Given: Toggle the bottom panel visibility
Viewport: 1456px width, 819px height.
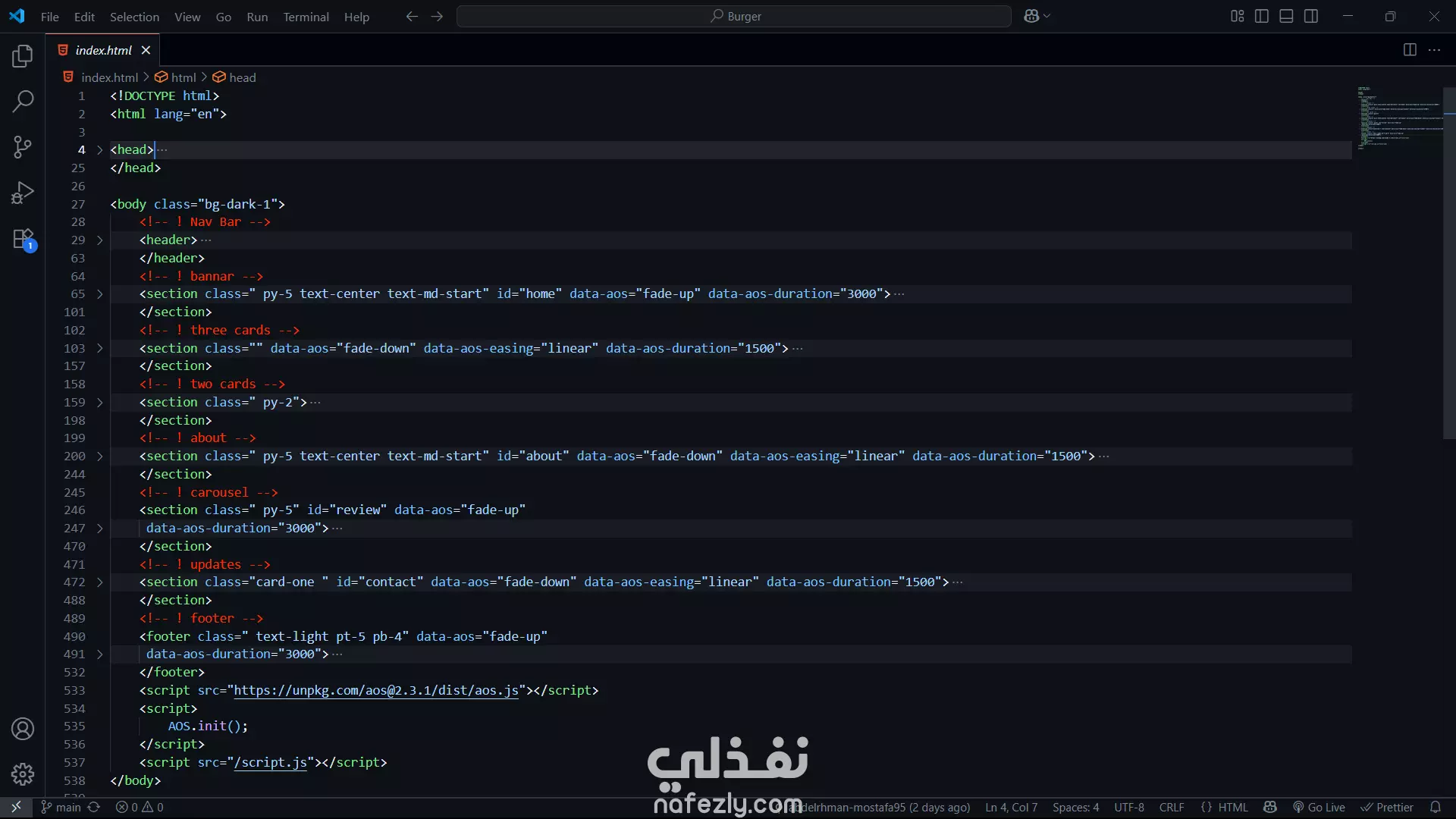Looking at the screenshot, I should [1286, 16].
